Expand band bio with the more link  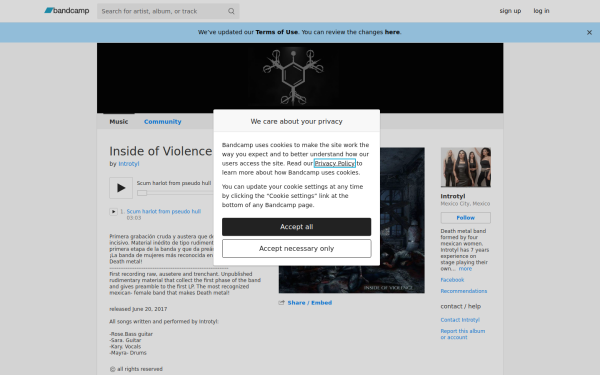(465, 269)
